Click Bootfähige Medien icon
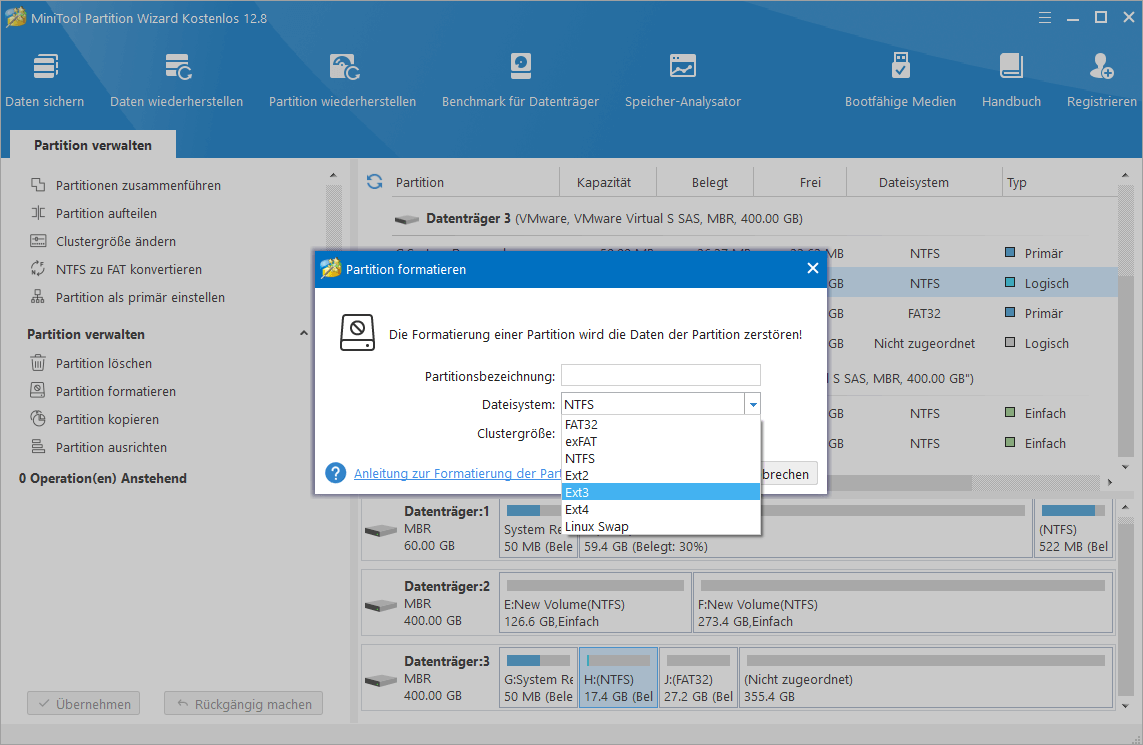The height and width of the screenshot is (745, 1143). tap(900, 80)
